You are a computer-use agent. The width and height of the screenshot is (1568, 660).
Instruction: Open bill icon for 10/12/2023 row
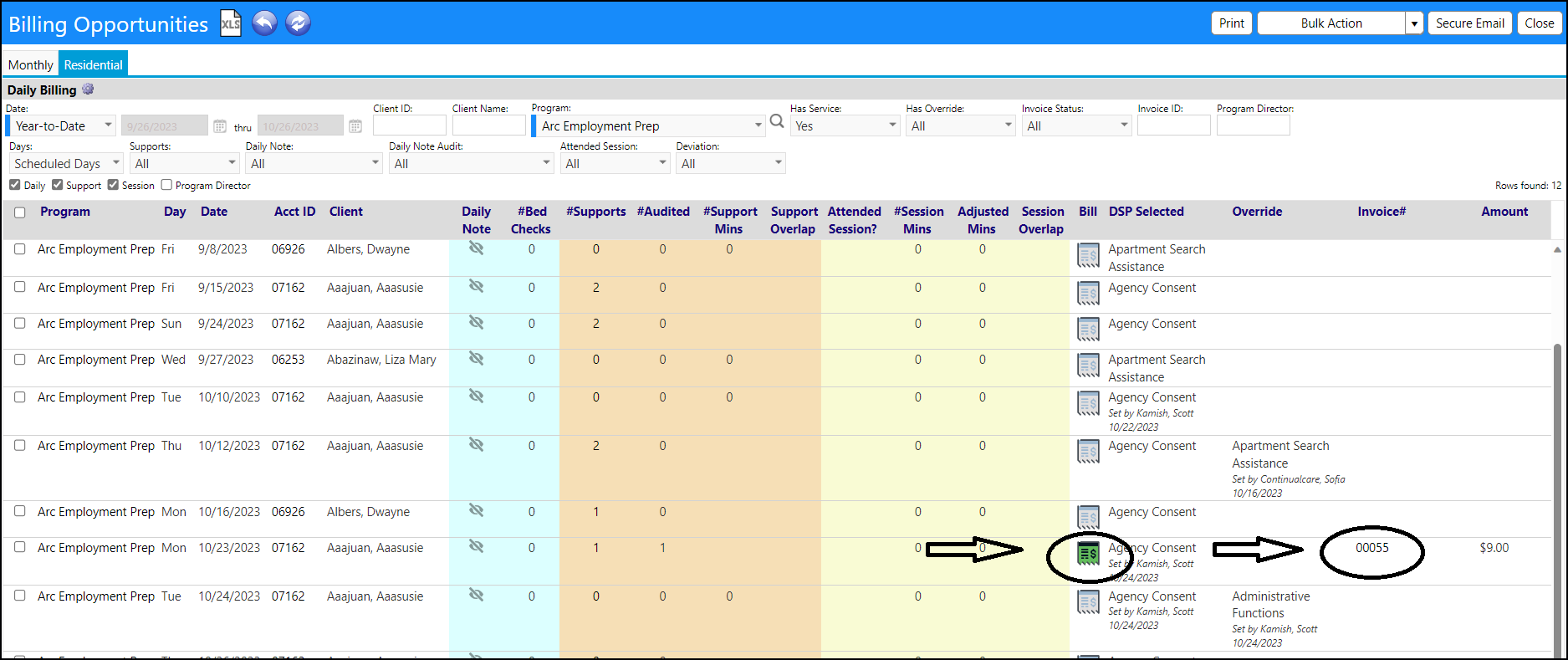tap(1088, 452)
